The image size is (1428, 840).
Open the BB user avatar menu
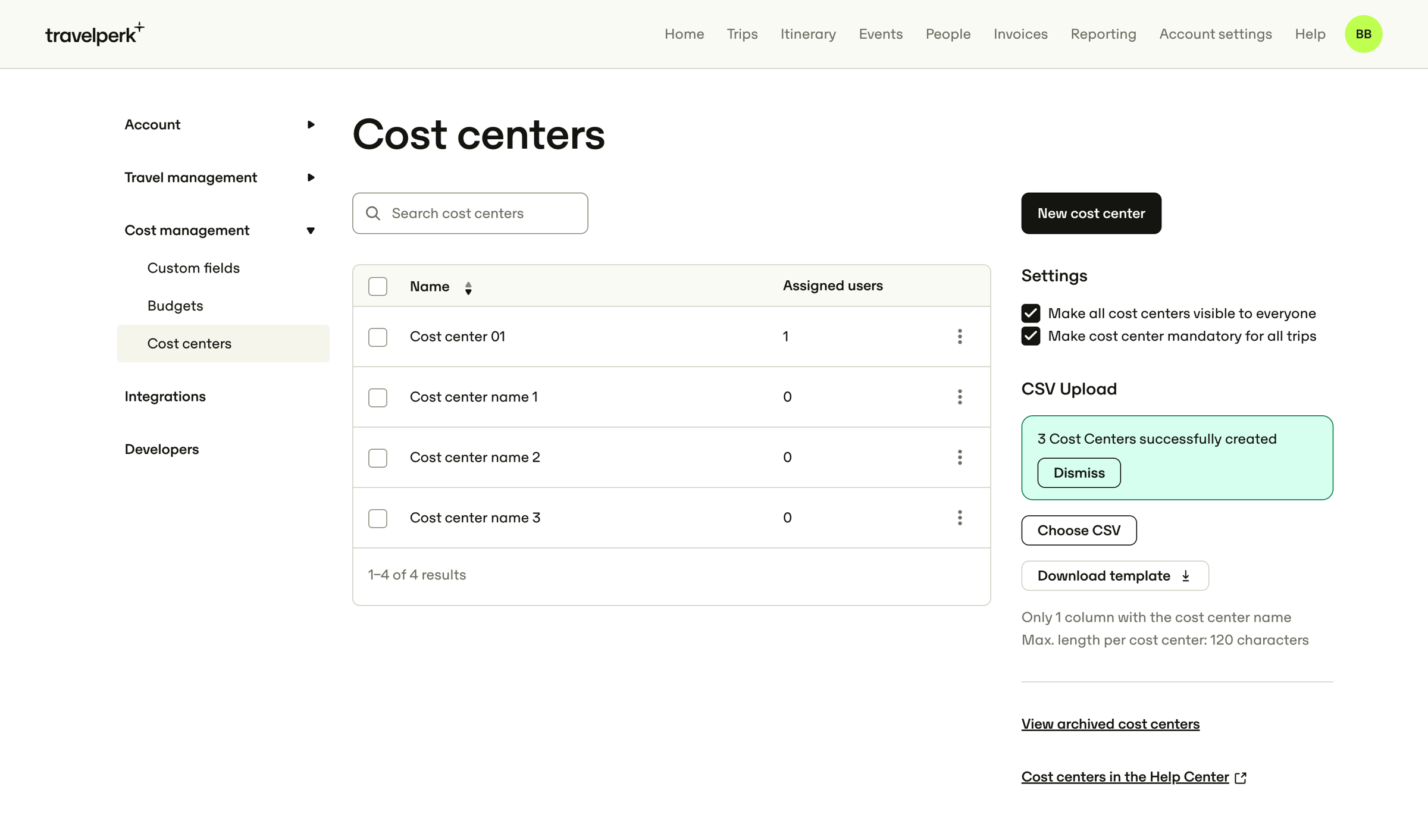1363,34
